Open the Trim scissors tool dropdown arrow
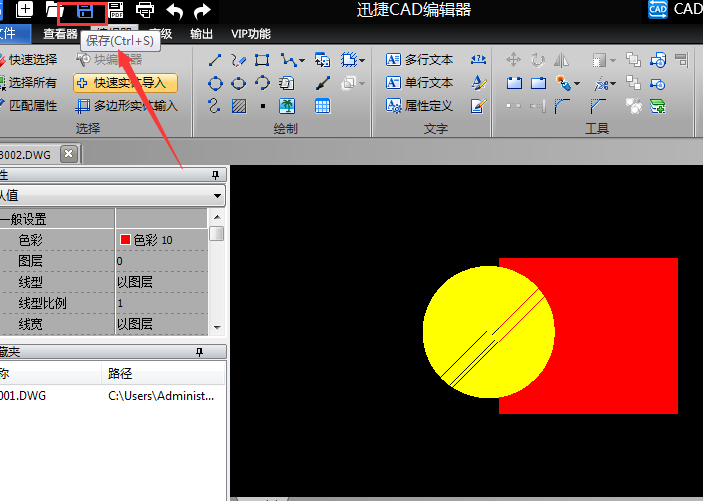Image resolution: width=703 pixels, height=501 pixels. pos(613,83)
